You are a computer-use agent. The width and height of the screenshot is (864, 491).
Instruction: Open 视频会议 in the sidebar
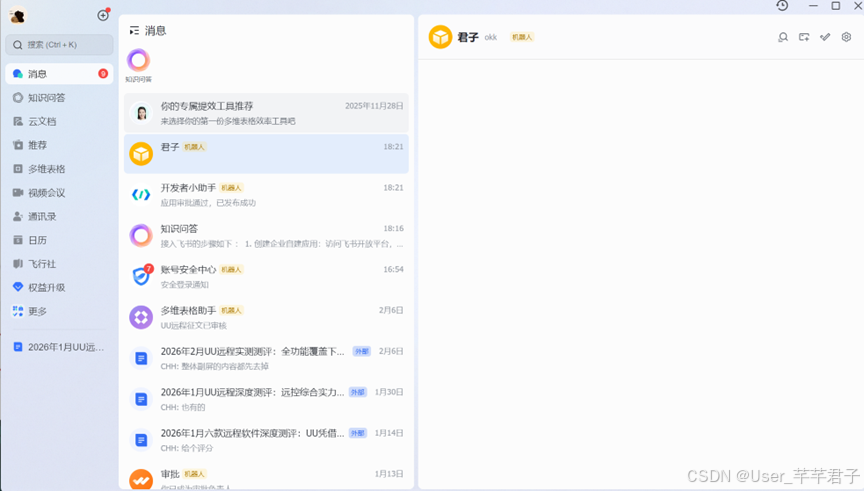60,193
